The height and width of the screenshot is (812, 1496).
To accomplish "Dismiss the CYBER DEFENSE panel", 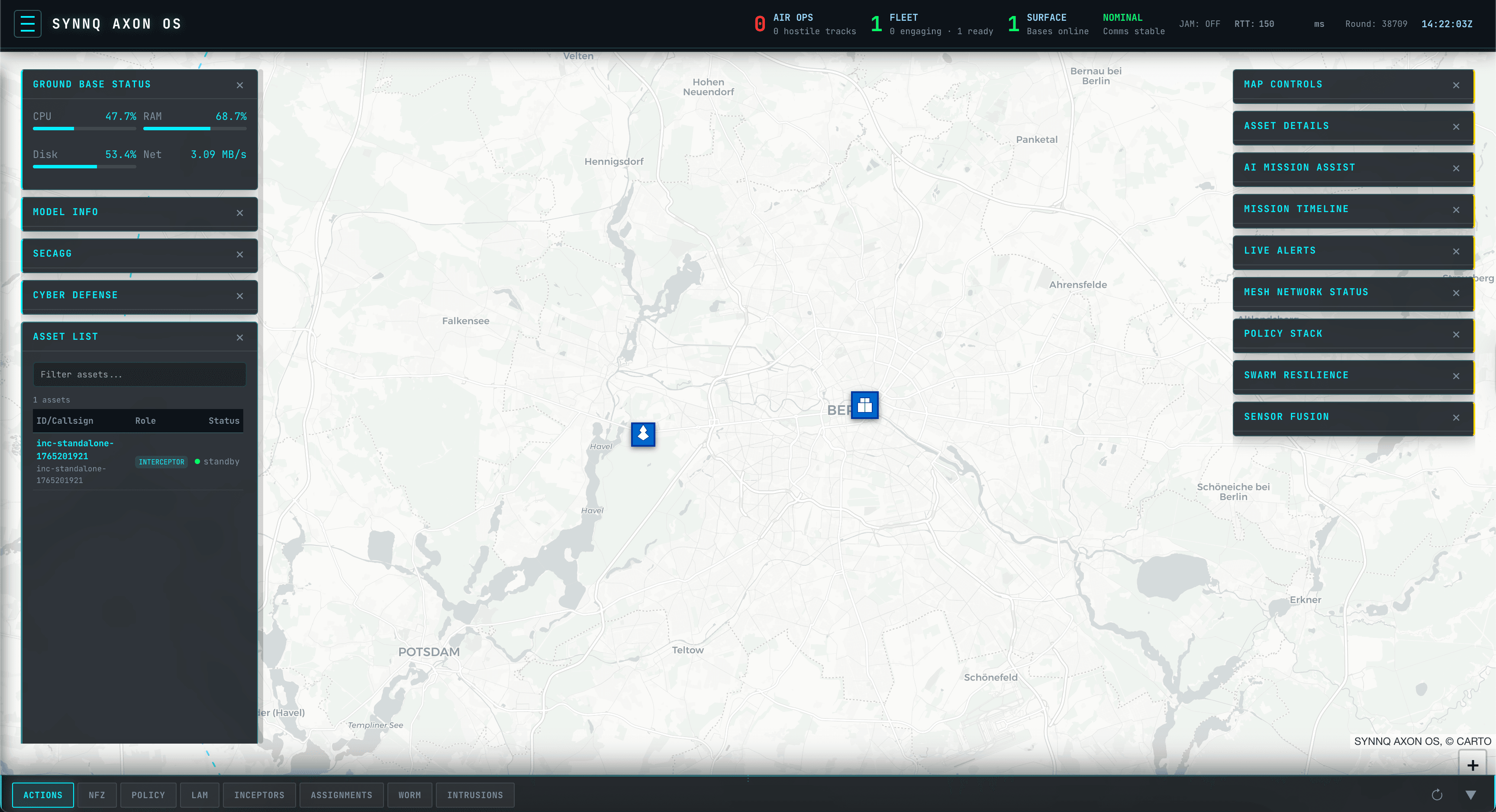I will 240,296.
